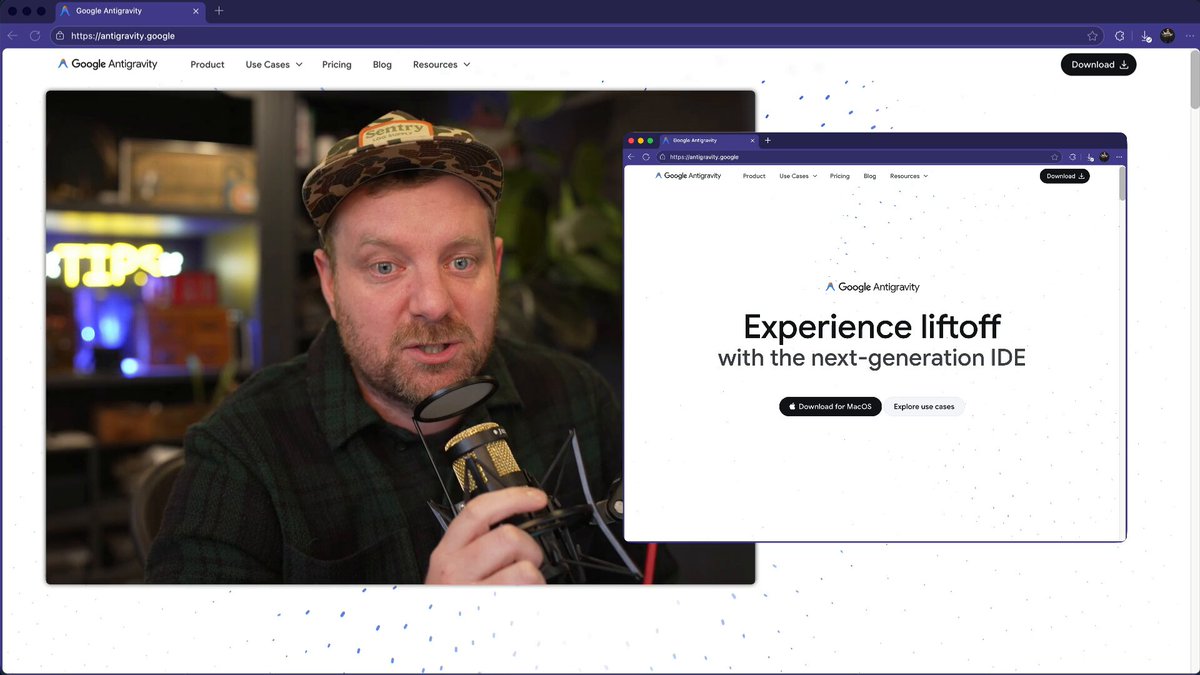Go back using the outer browser's back arrow
The width and height of the screenshot is (1200, 675).
[12, 35]
